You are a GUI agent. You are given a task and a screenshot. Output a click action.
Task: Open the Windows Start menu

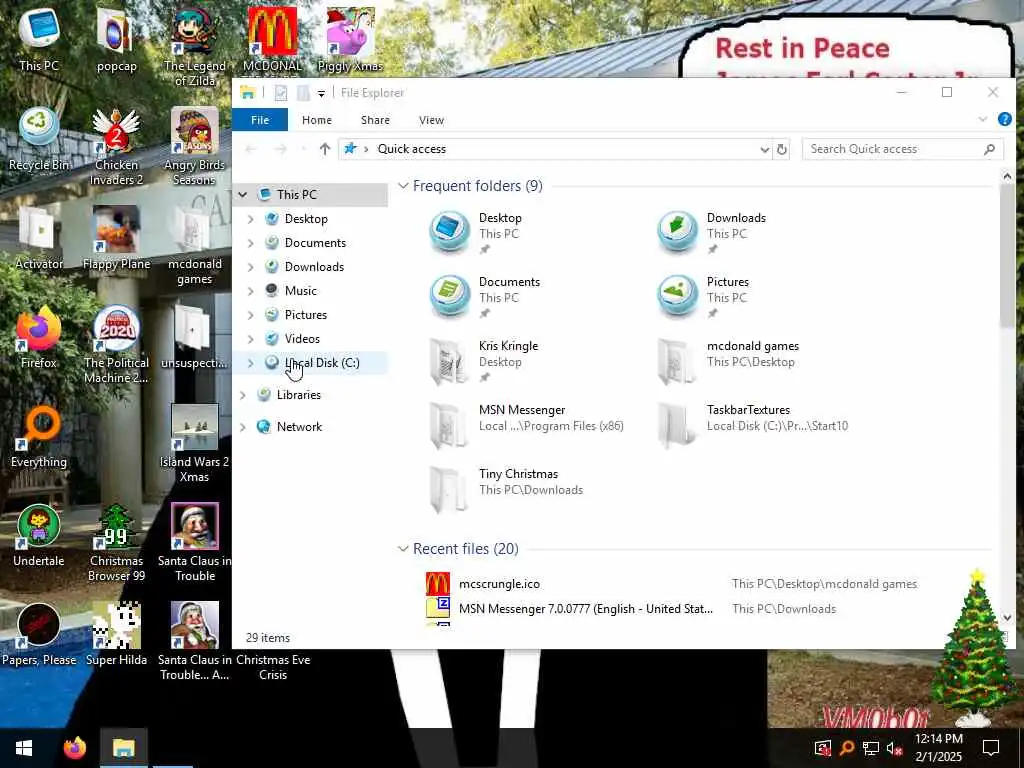(24, 748)
